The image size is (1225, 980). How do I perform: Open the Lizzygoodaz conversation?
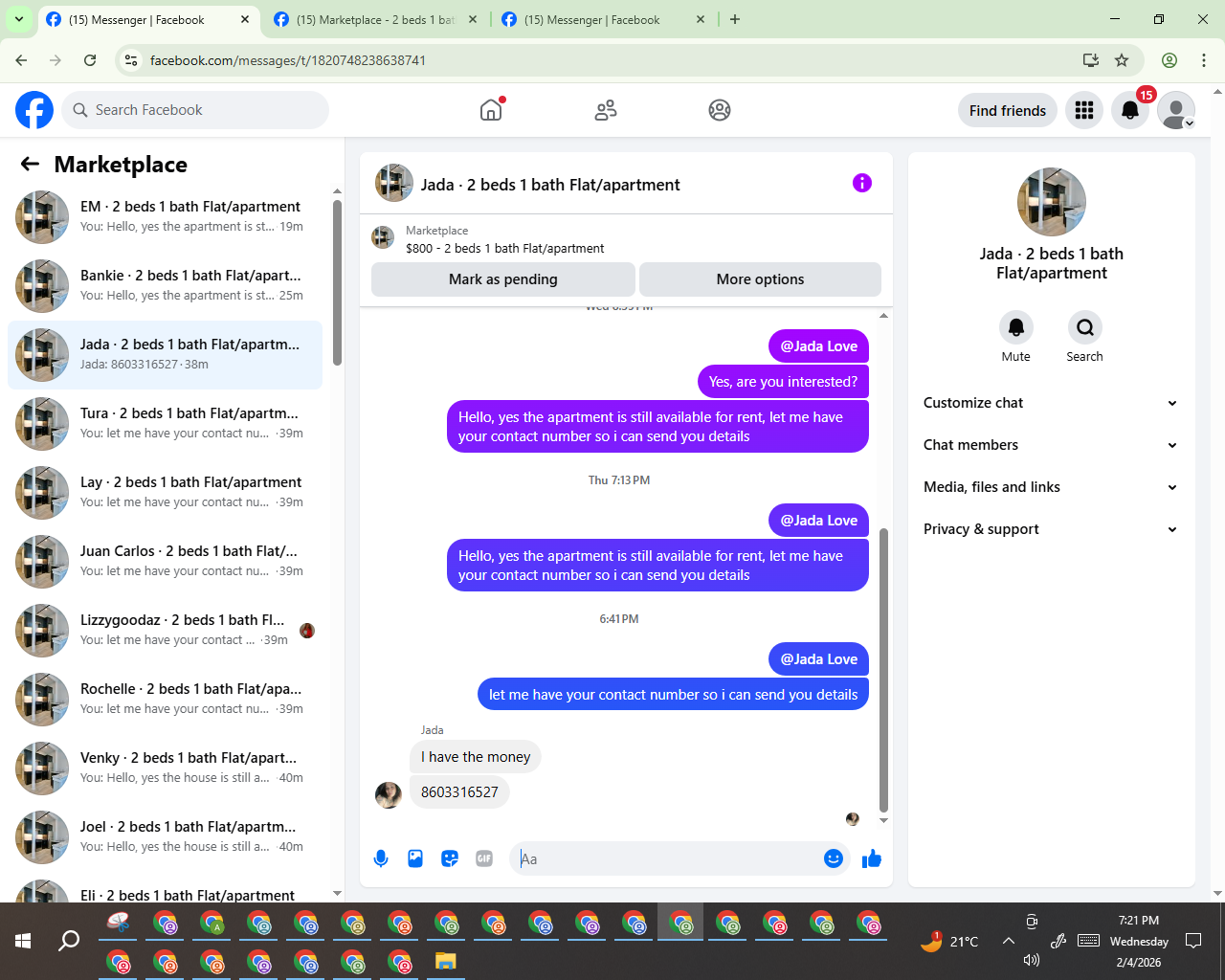[x=165, y=631]
